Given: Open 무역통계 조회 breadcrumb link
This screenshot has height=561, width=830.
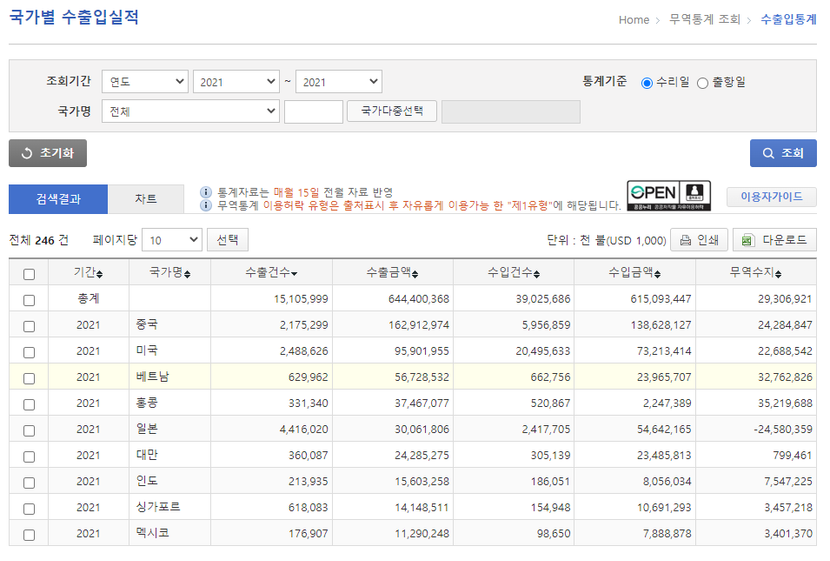Looking at the screenshot, I should (x=705, y=20).
